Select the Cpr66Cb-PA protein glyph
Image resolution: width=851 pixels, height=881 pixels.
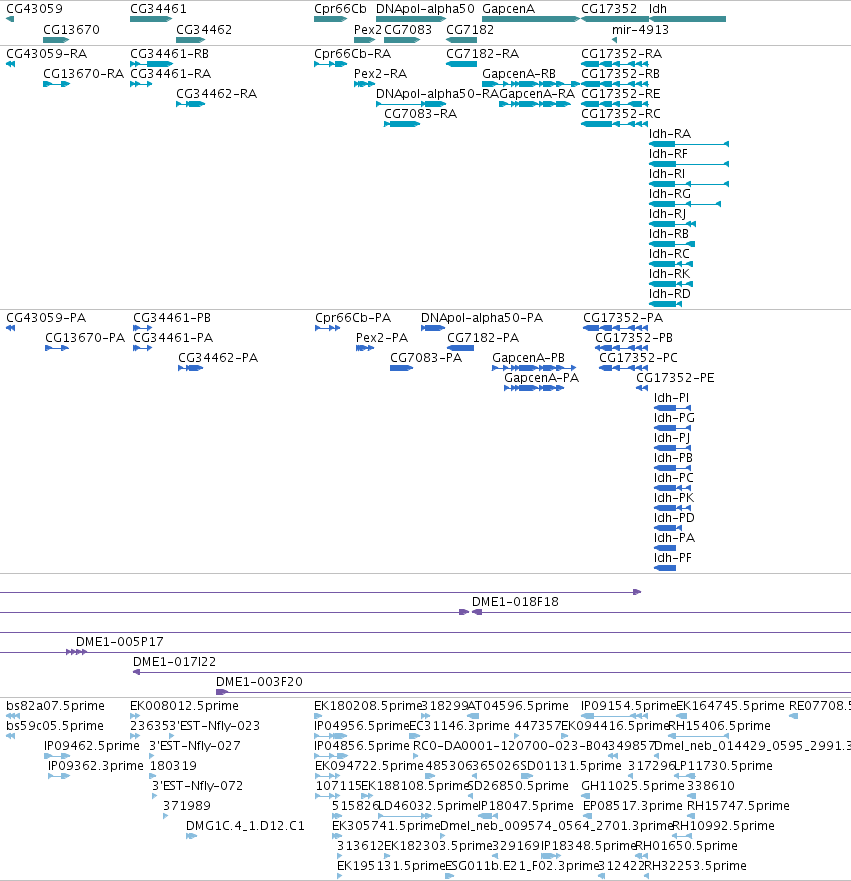[x=328, y=328]
